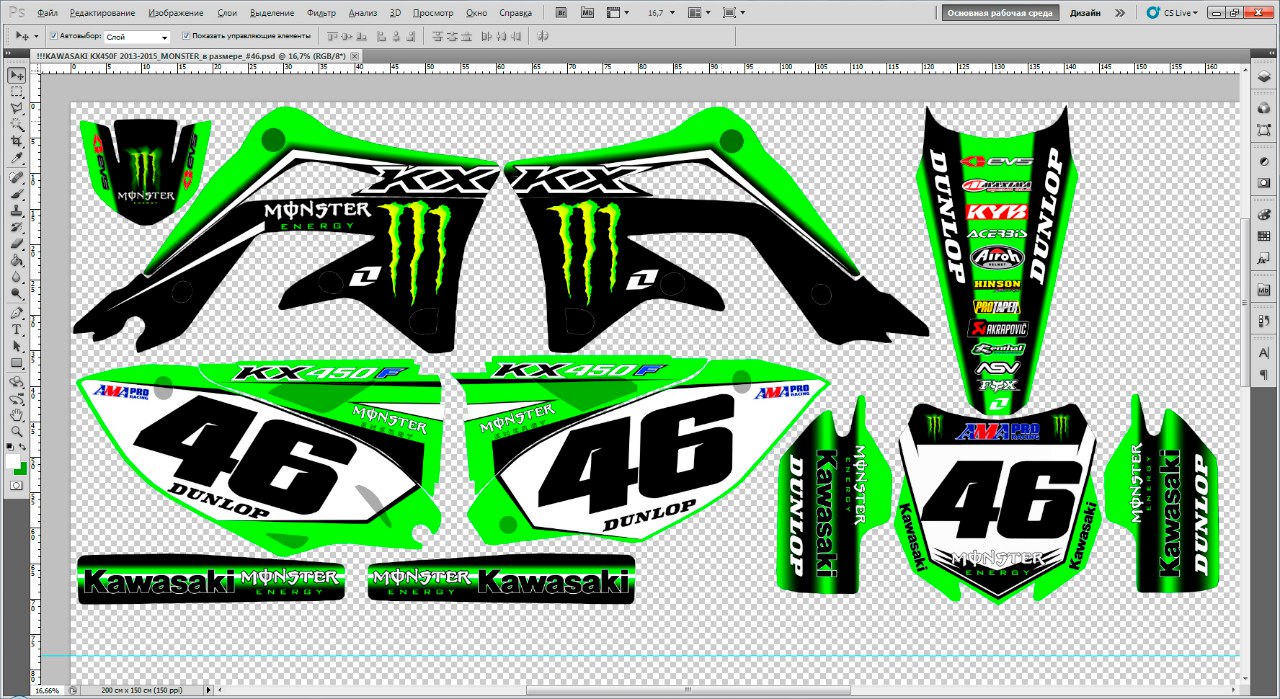The image size is (1280, 699).
Task: Open the Фильтр menu
Action: [322, 13]
